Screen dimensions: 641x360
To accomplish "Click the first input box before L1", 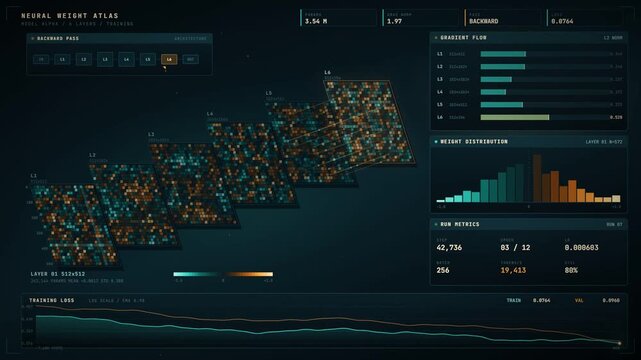I will click(x=41, y=59).
